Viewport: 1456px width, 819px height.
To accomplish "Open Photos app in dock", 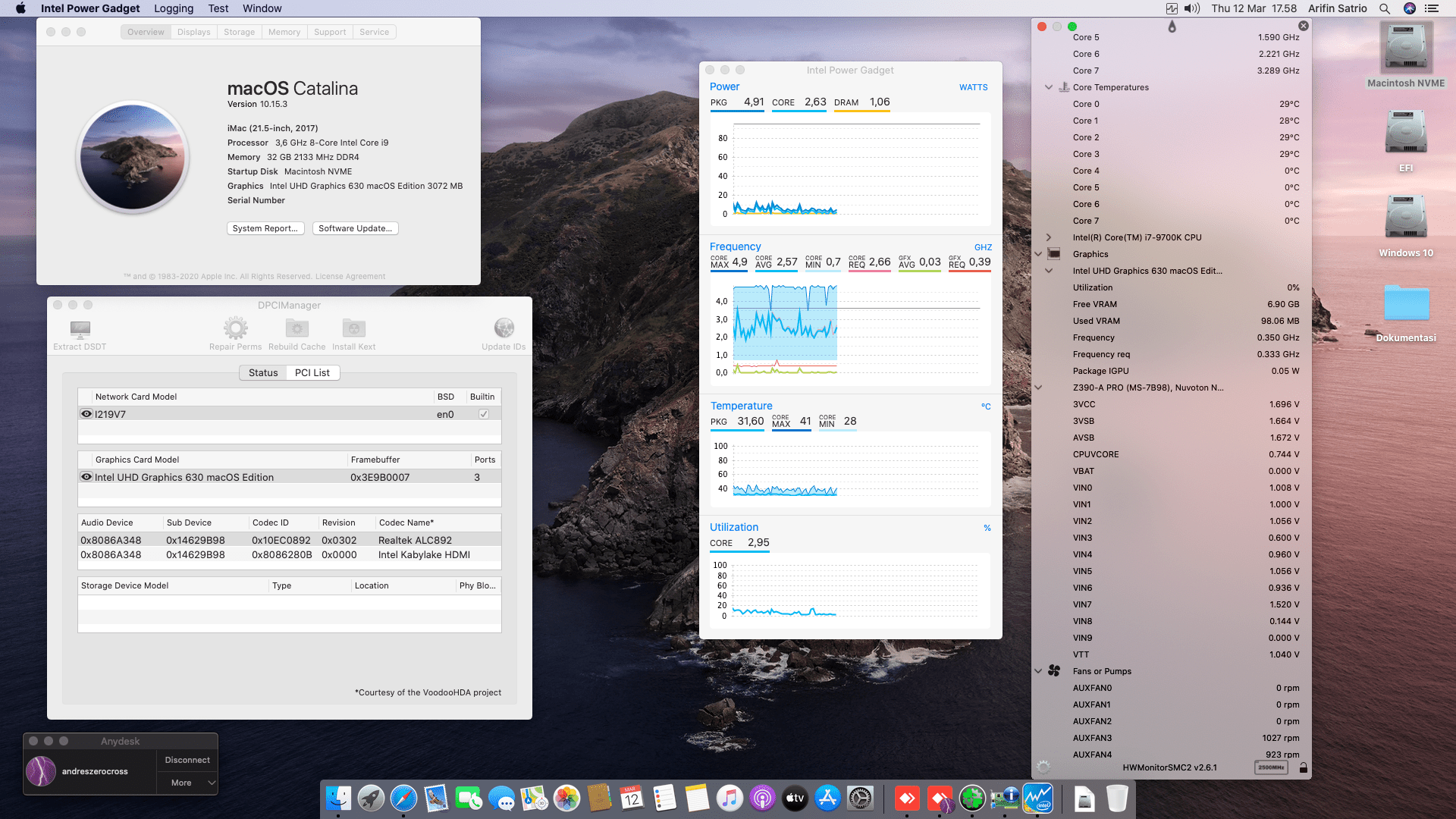I will [566, 798].
